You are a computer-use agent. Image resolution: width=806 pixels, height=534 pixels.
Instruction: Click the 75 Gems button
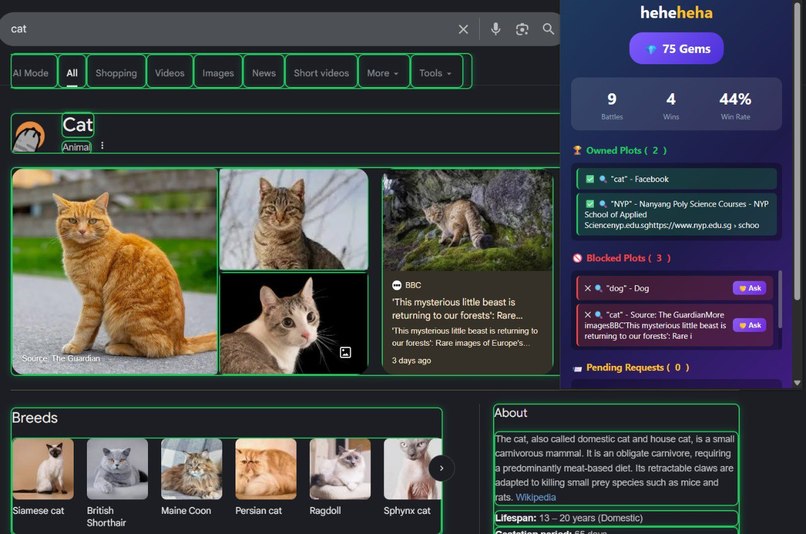click(x=676, y=49)
